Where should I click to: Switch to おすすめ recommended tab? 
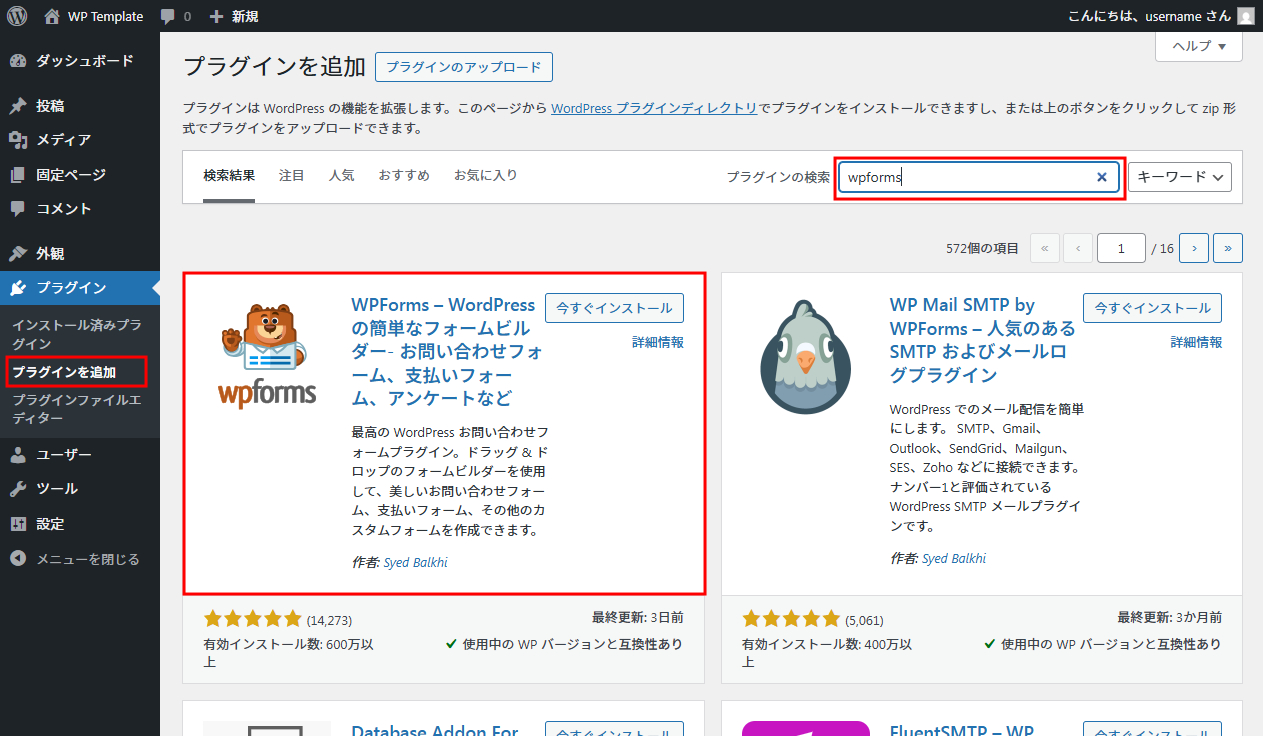[404, 176]
